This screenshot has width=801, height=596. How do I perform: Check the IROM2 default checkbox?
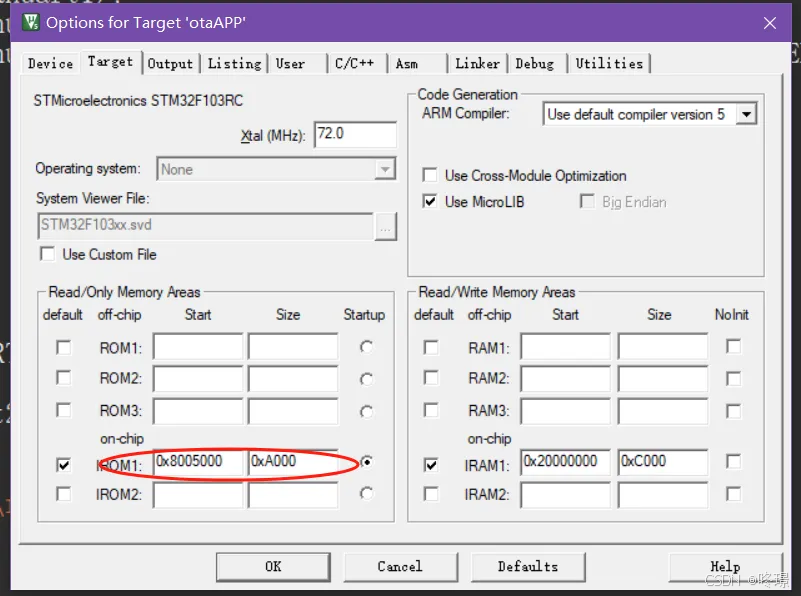click(63, 494)
